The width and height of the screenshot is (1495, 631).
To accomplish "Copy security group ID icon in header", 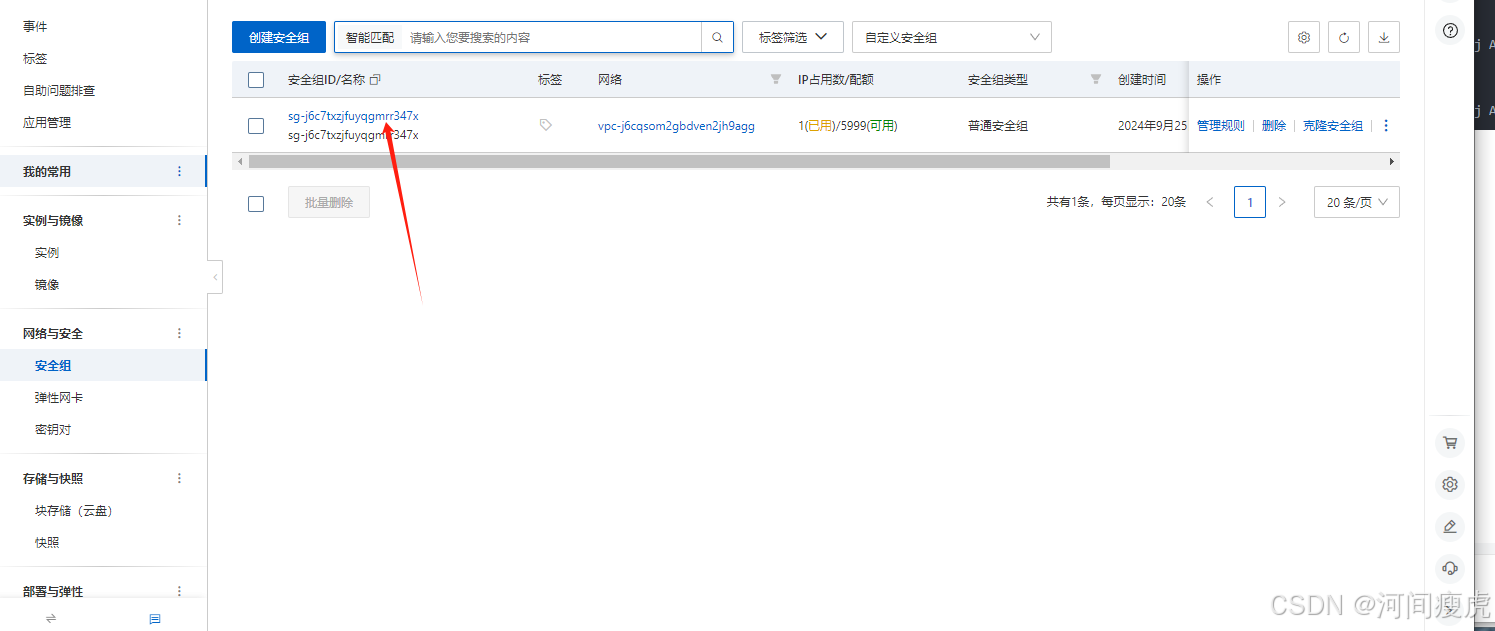I will point(375,80).
